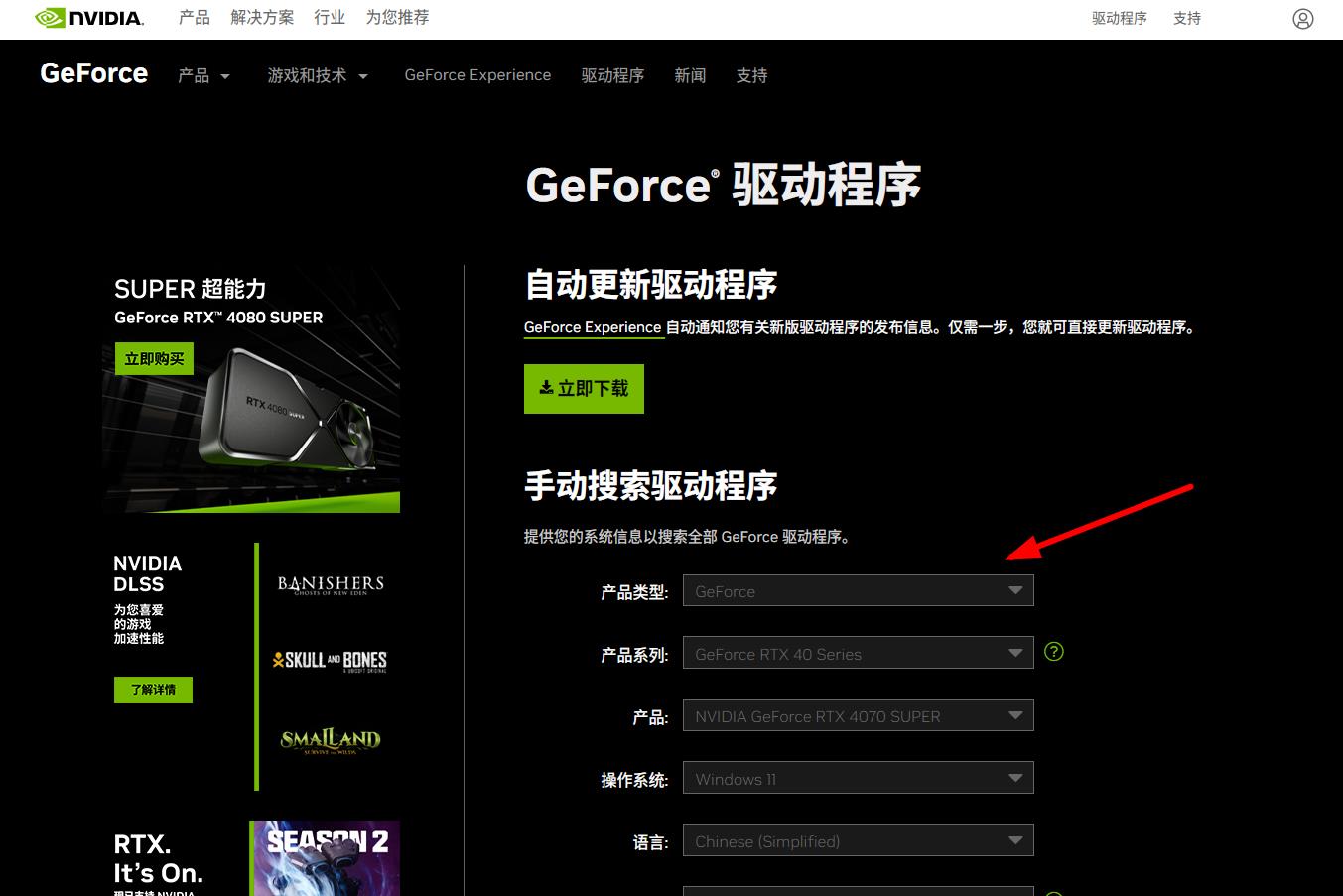Follow the GeForce Experience text link
Screen dimensions: 1343x896
(593, 327)
